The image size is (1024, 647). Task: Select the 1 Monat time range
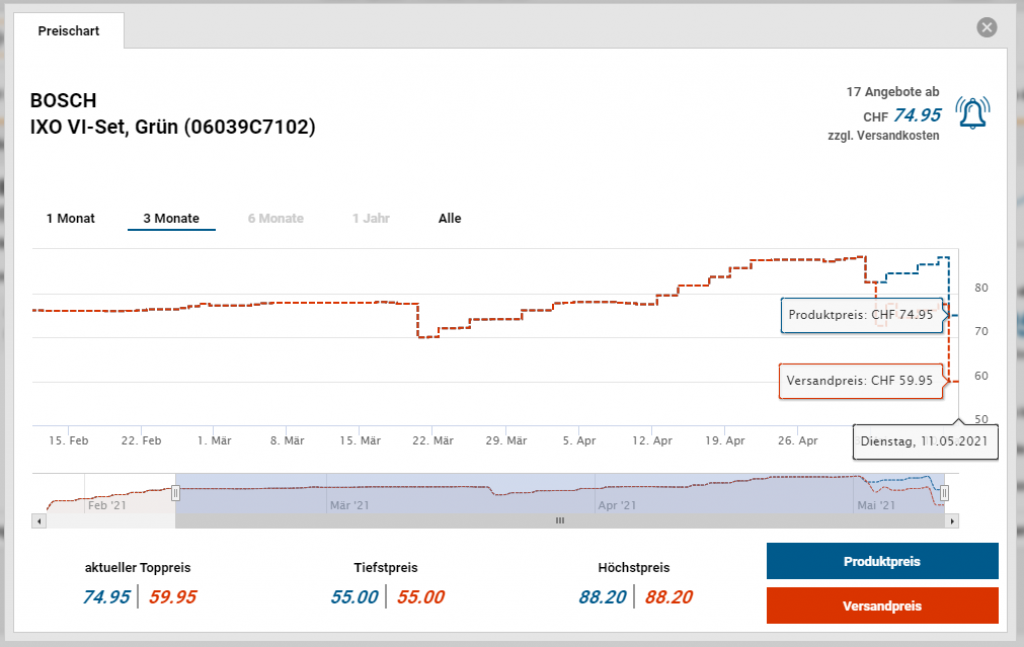pos(71,218)
